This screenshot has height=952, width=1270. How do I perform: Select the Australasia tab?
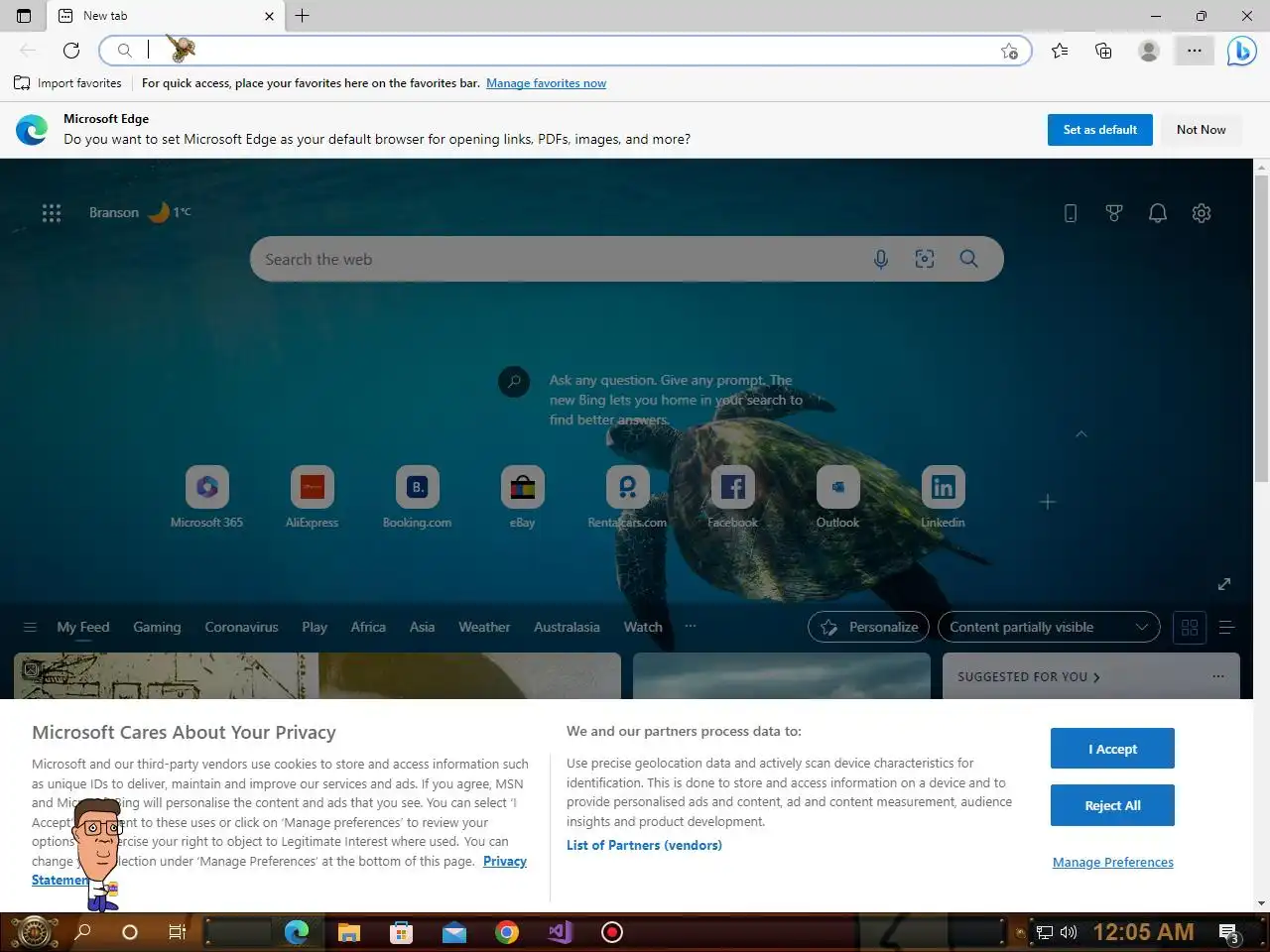tap(567, 627)
